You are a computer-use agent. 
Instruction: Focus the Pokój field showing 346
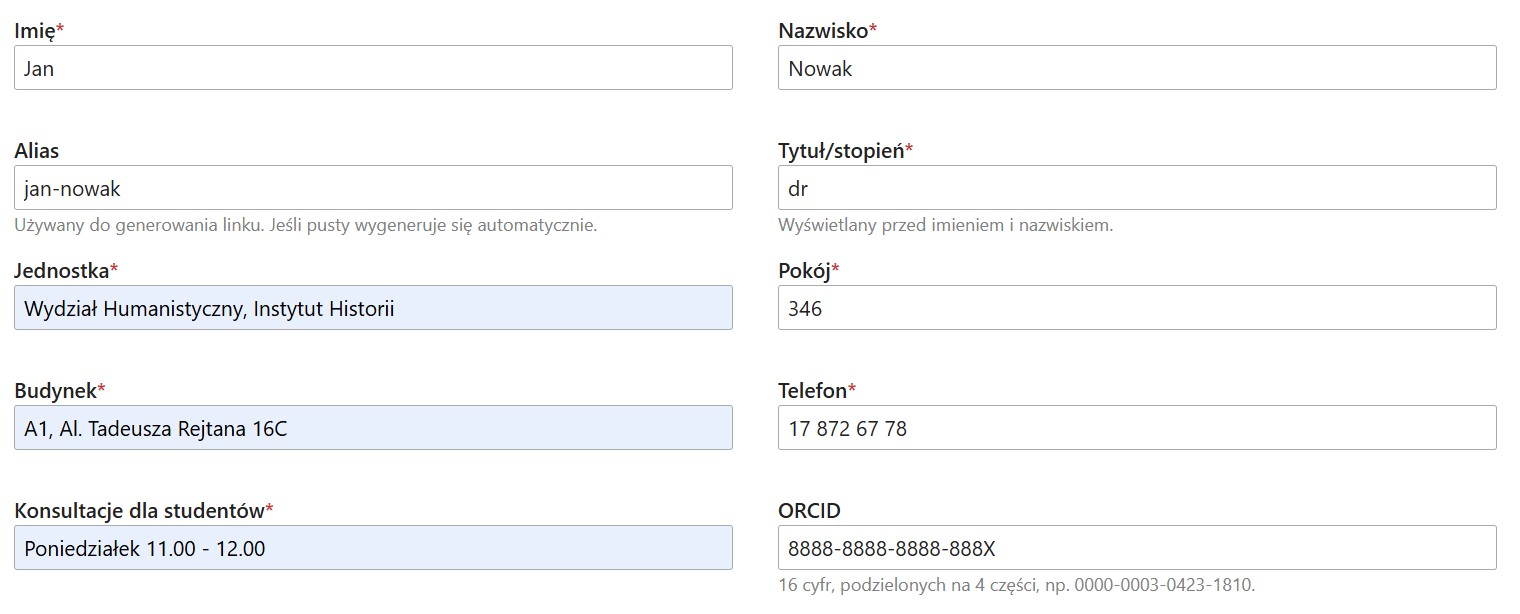coord(1137,308)
